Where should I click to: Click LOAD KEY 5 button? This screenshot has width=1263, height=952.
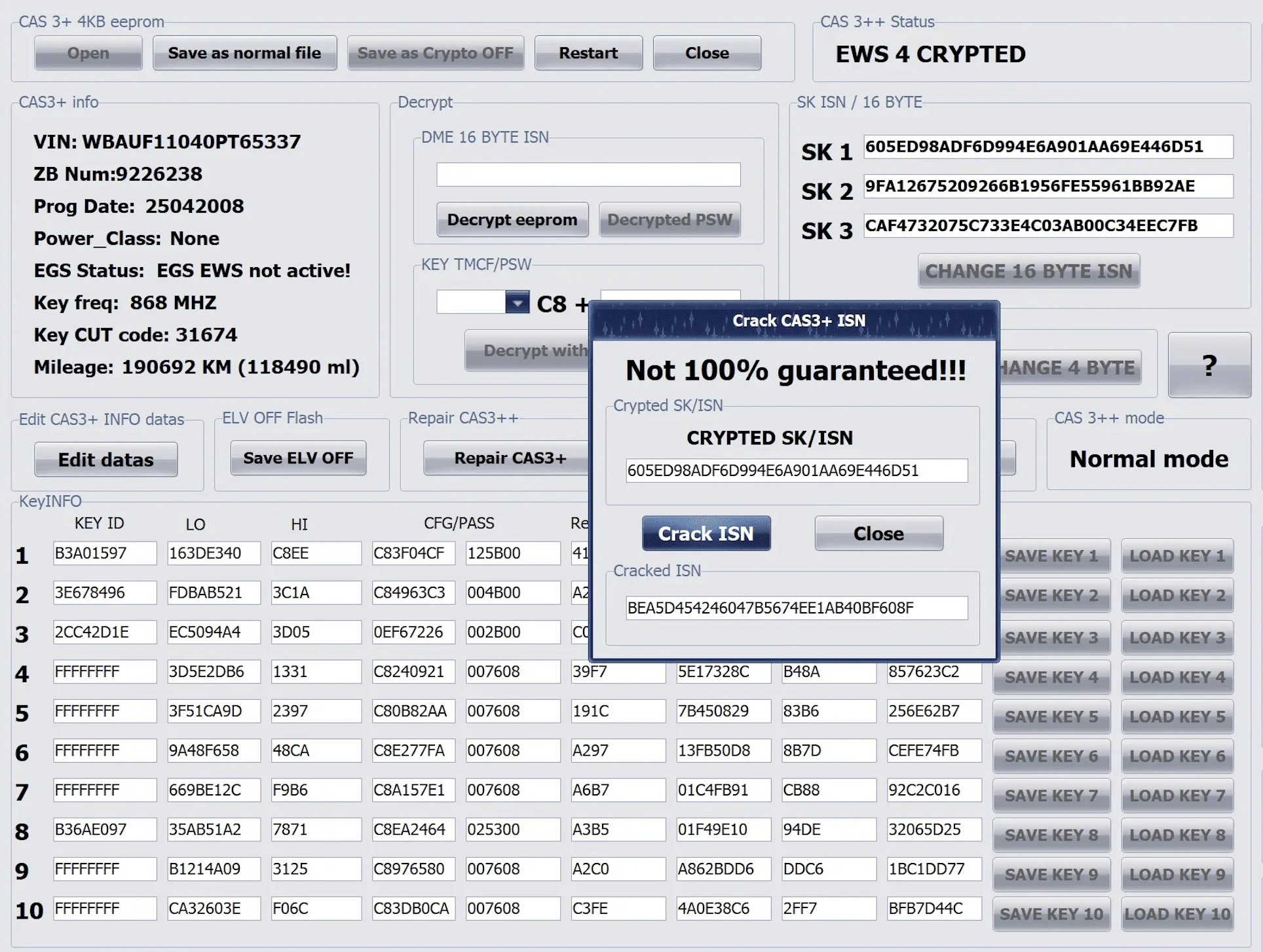[x=1177, y=716]
